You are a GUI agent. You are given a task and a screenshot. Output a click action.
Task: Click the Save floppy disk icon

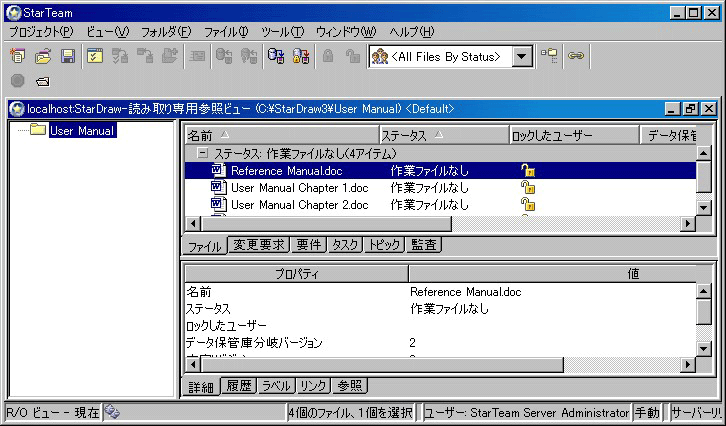click(68, 56)
